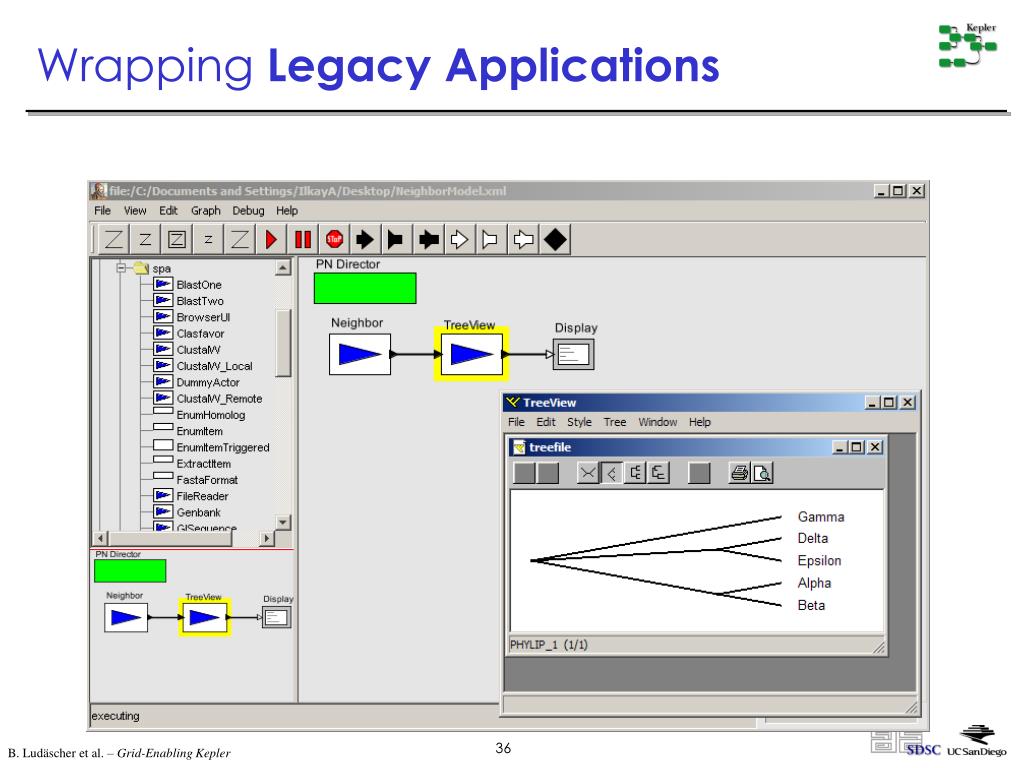
Task: Select the BlastOne actor
Action: [x=188, y=284]
